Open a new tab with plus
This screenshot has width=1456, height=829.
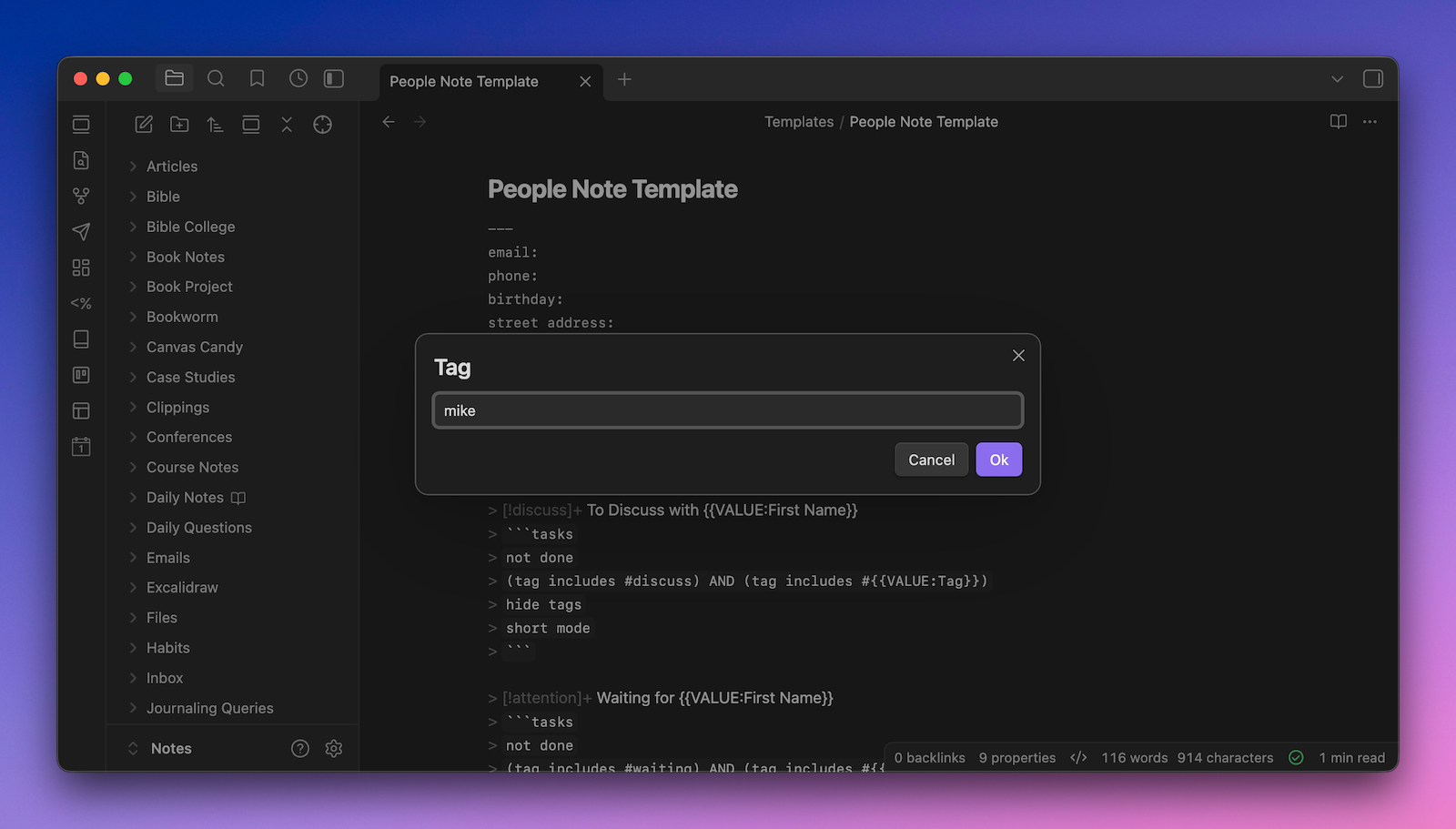624,80
